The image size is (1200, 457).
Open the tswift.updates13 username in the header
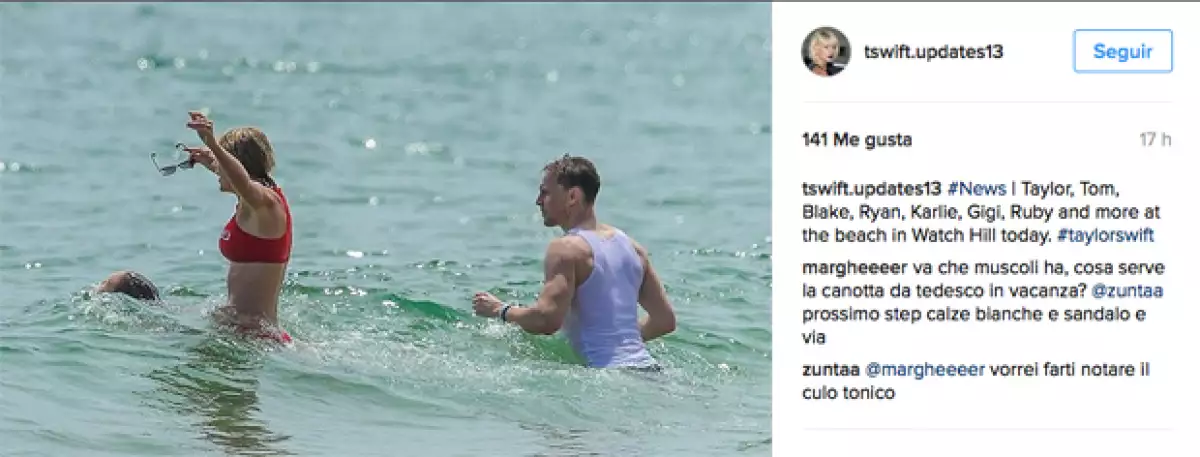(x=934, y=52)
